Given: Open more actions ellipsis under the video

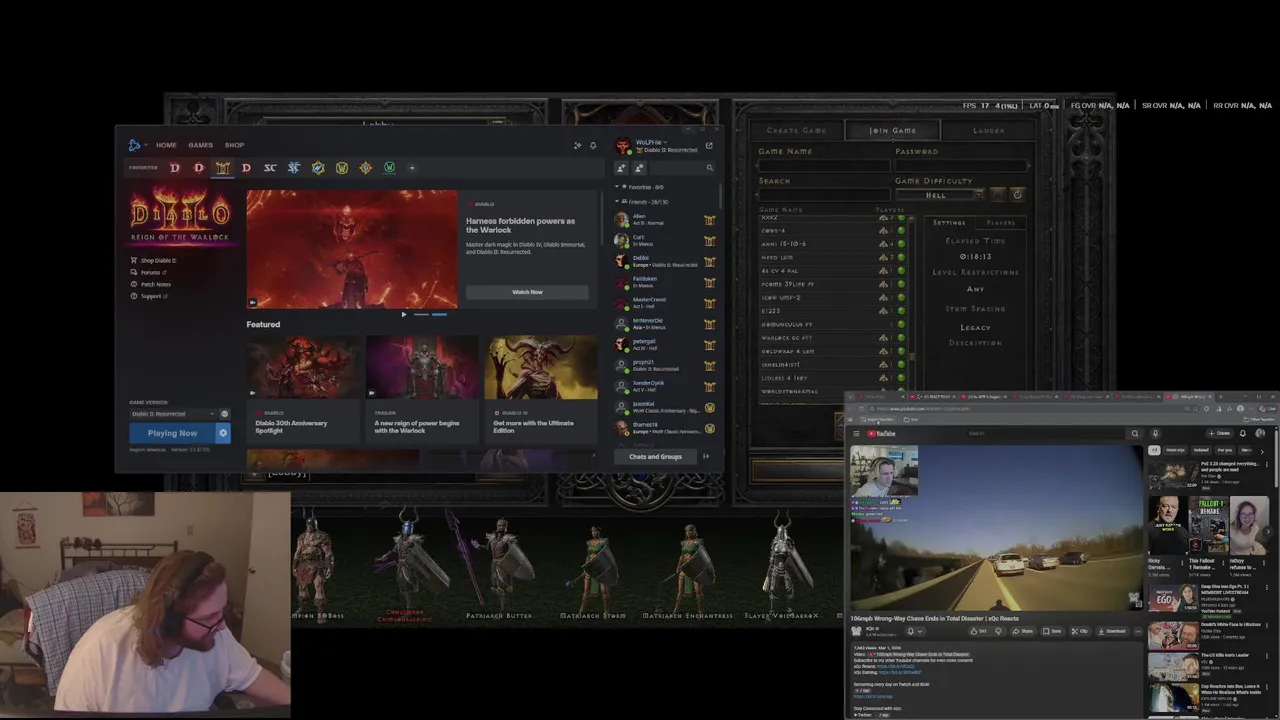Looking at the screenshot, I should pyautogui.click(x=1137, y=631).
